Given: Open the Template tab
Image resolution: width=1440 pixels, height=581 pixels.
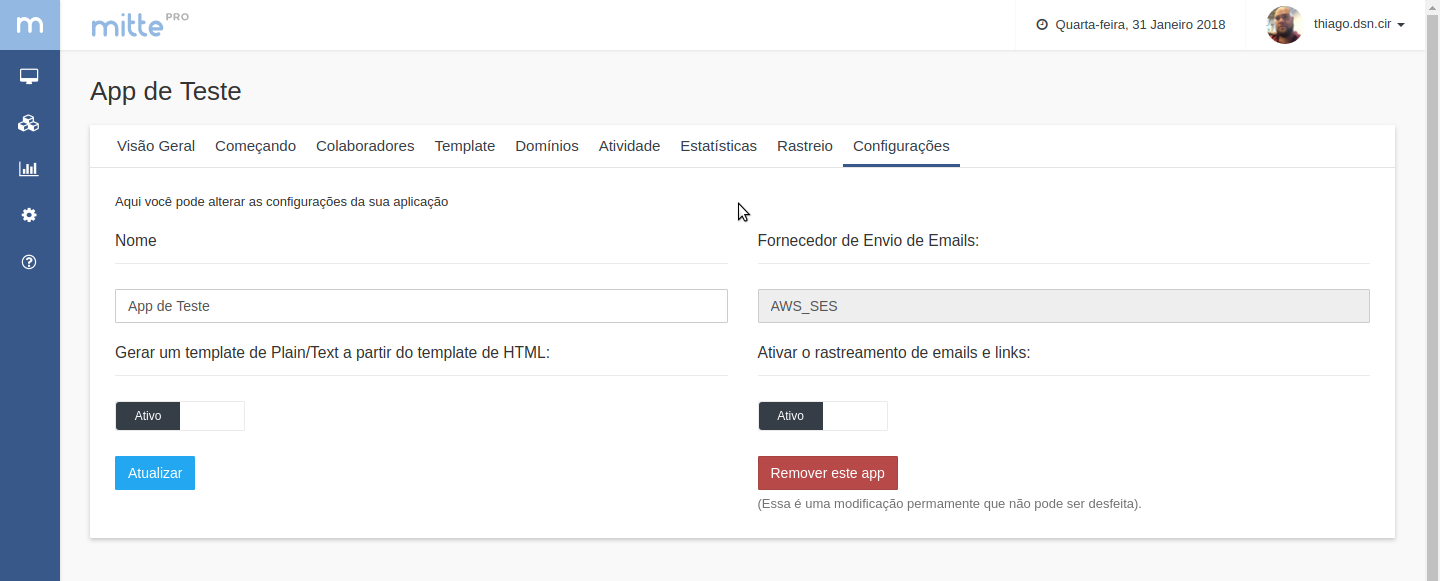Looking at the screenshot, I should click(465, 146).
